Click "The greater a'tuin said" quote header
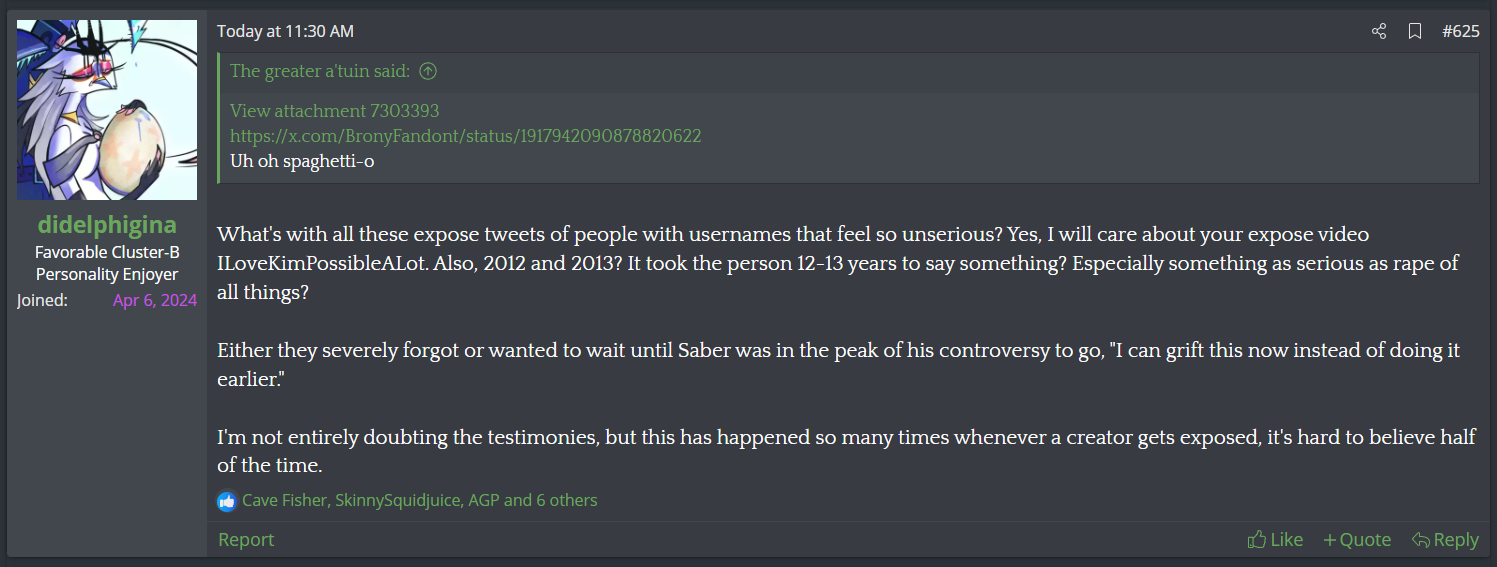Image resolution: width=1497 pixels, height=567 pixels. pyautogui.click(x=320, y=71)
